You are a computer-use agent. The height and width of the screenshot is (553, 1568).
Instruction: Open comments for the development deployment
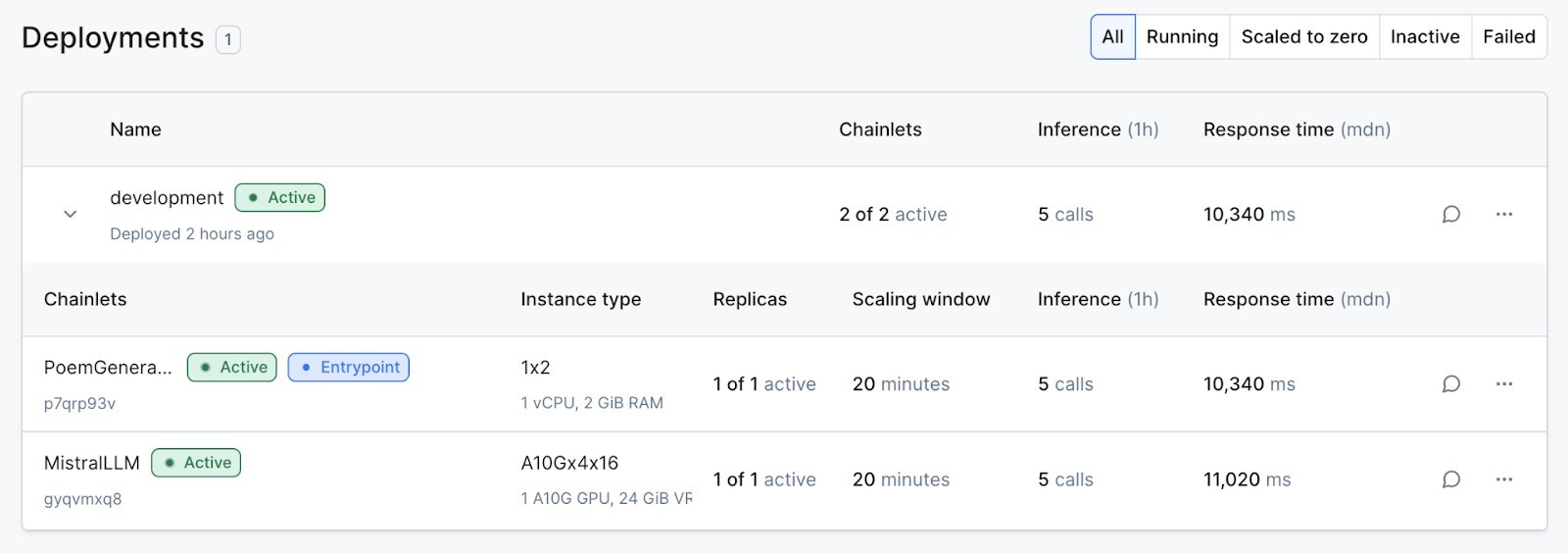[x=1450, y=214]
